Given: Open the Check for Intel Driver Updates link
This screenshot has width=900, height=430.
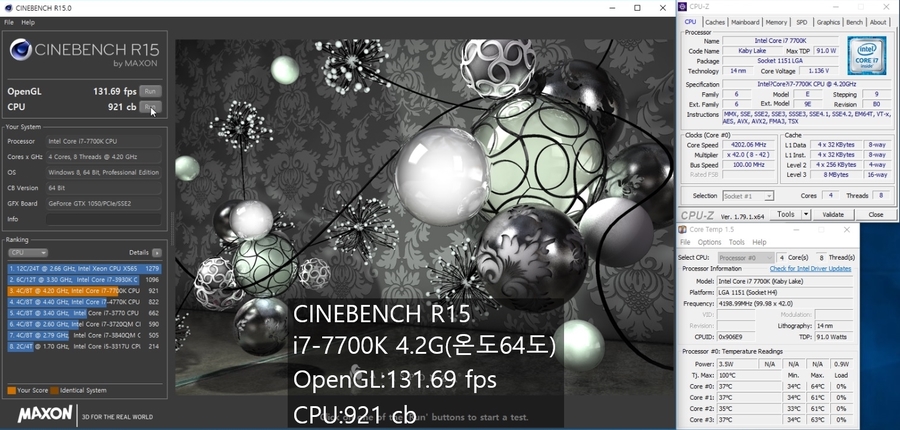Looking at the screenshot, I should point(810,269).
